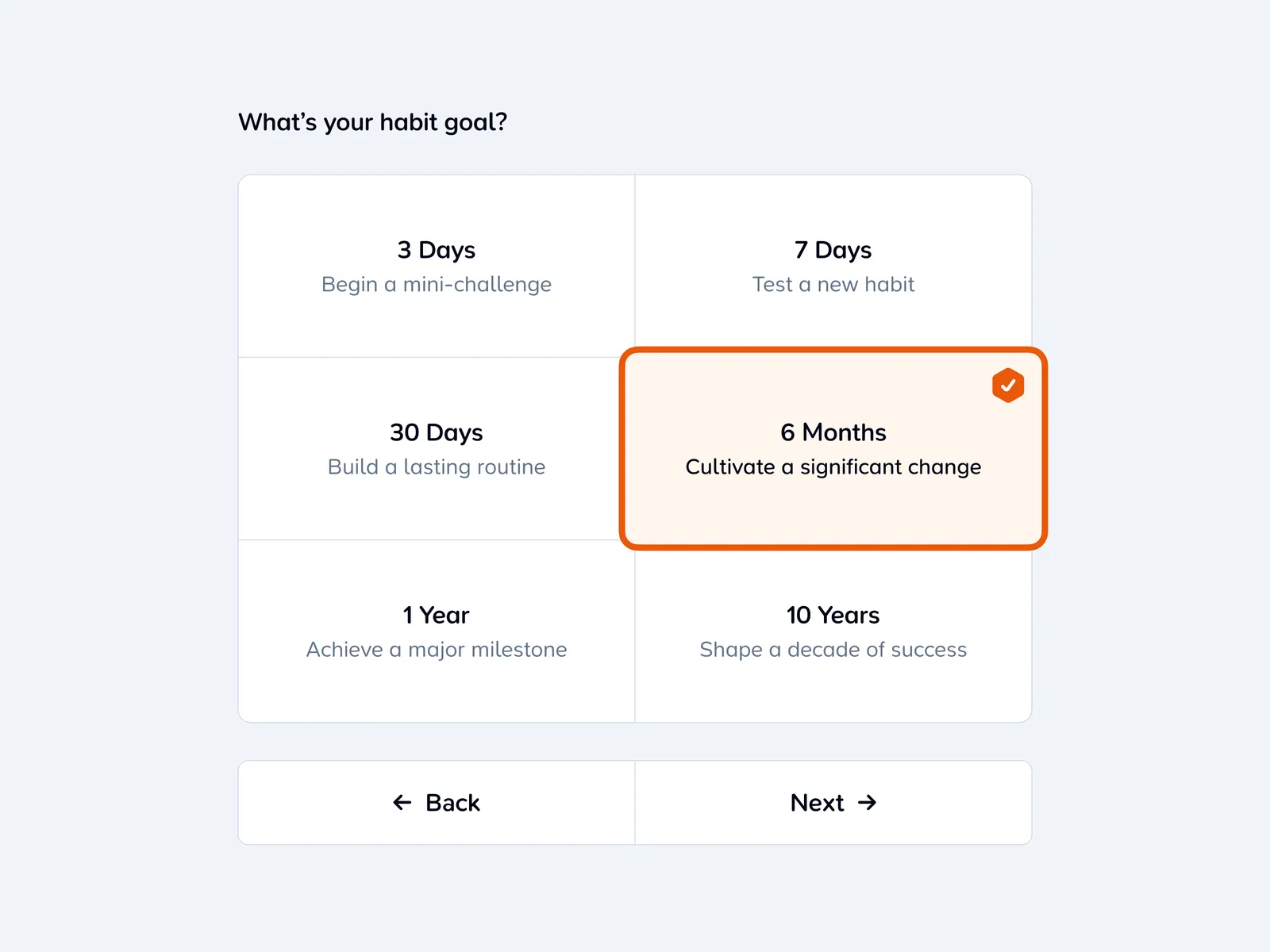
Task: Click the 6 Months title text
Action: click(833, 432)
